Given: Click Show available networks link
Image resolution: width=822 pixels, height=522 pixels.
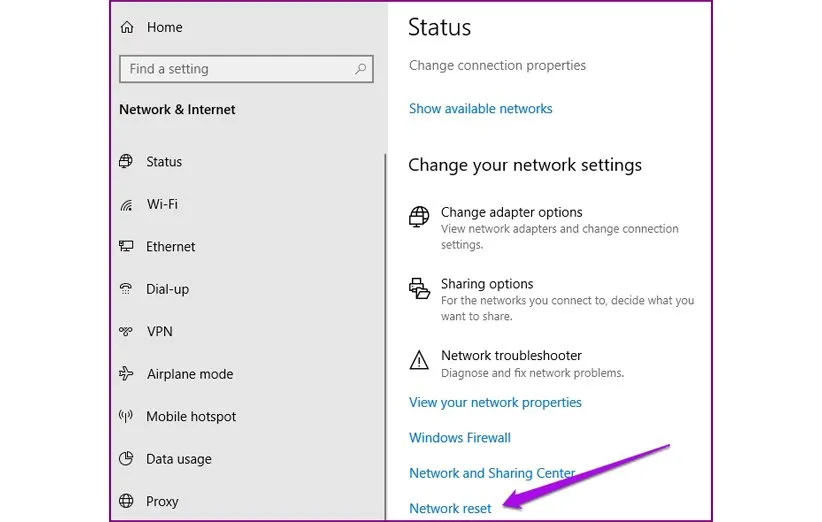Looking at the screenshot, I should point(480,109).
